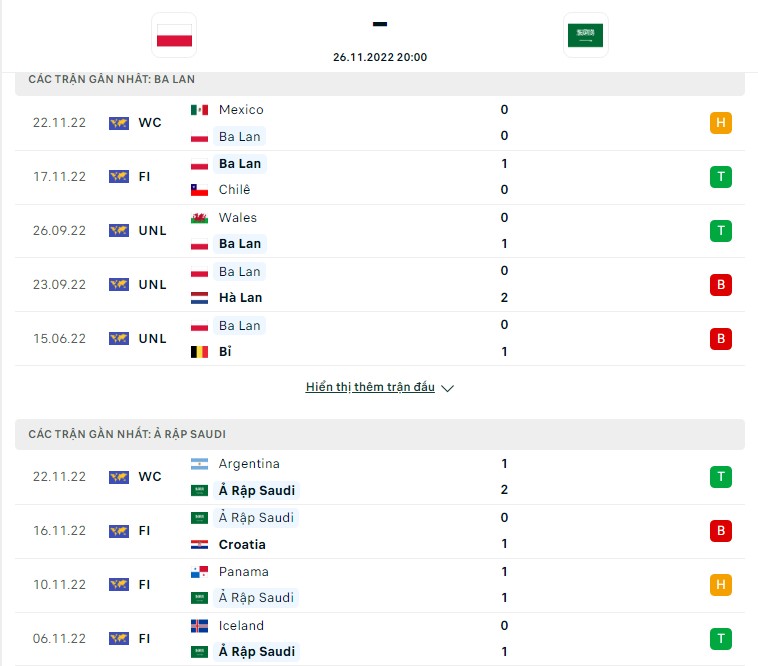Click the orange H result badge for Mexico match
758x666 pixels.
pos(720,123)
